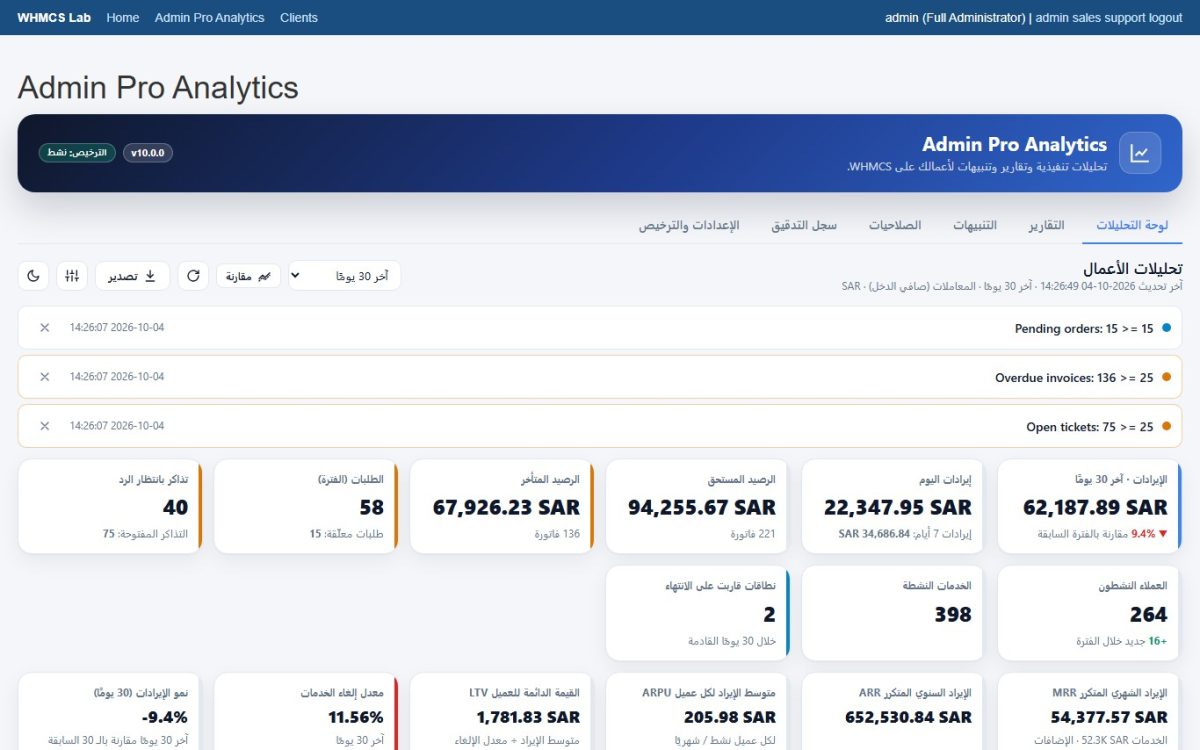The image size is (1200, 750).
Task: Click the 136 فاتورة overdue count
Action: coord(557,534)
